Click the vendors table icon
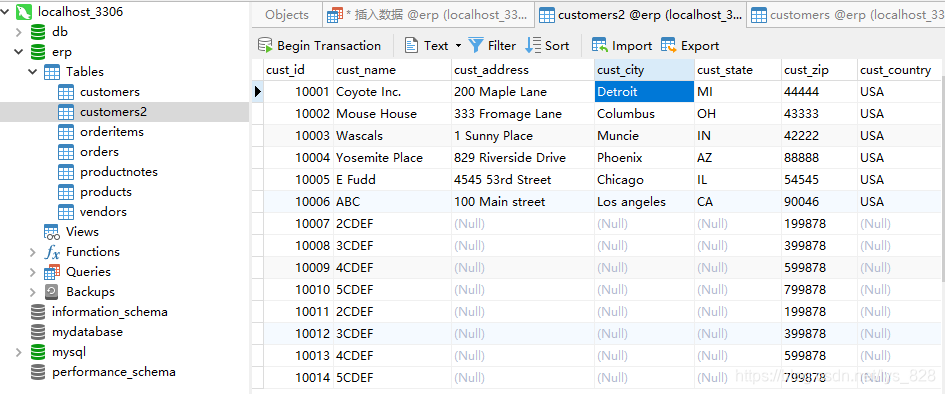The width and height of the screenshot is (945, 394). coord(66,211)
